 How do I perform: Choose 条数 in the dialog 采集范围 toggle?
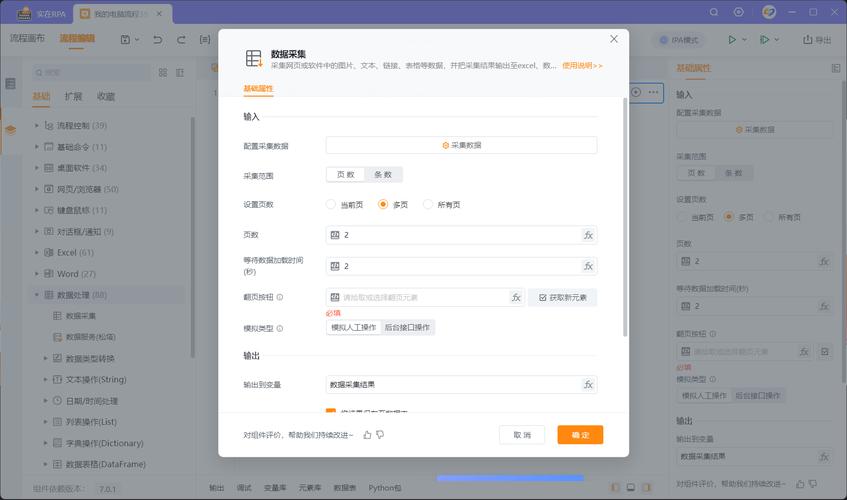(383, 174)
